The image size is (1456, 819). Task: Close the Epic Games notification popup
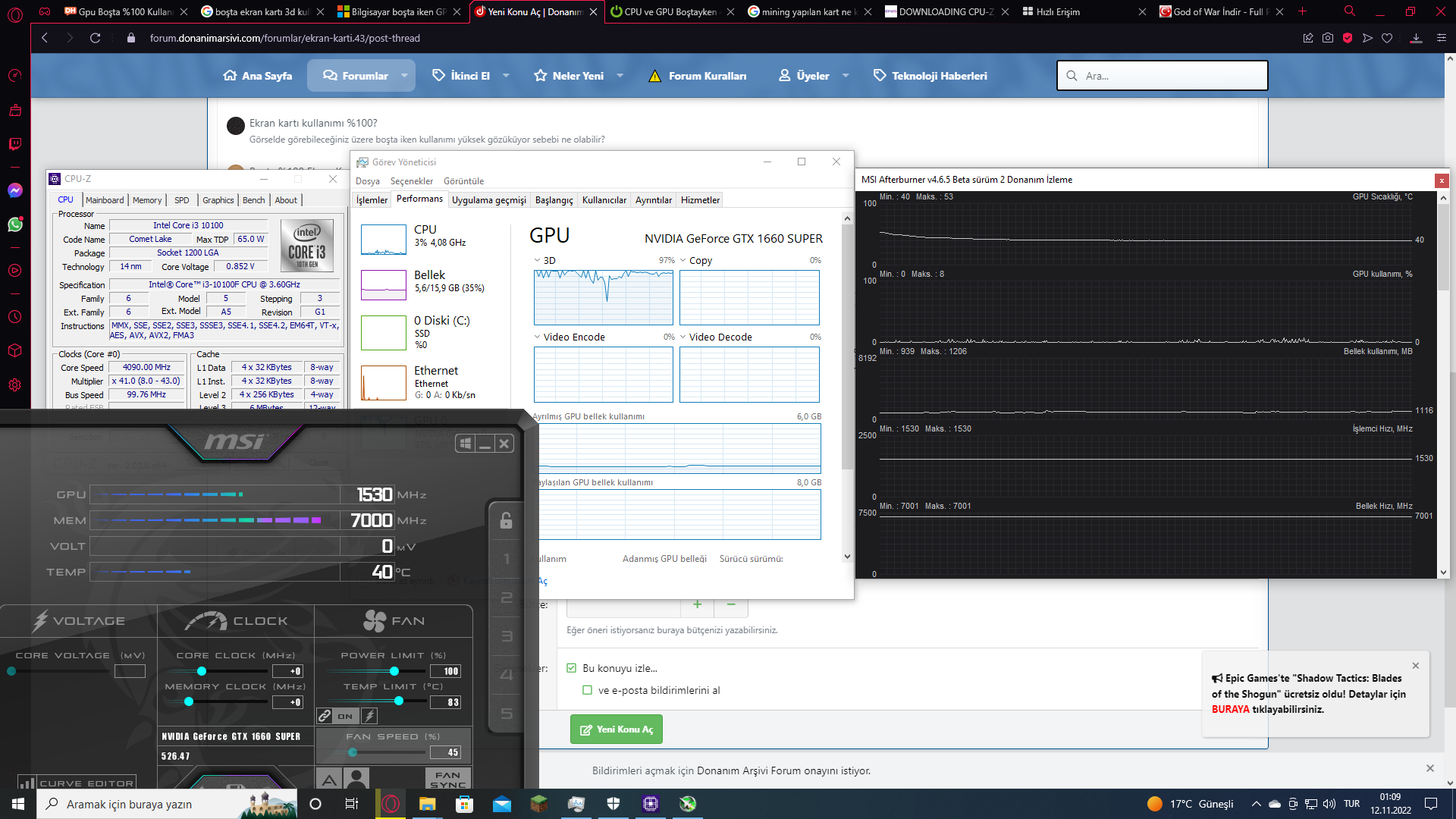[x=1416, y=666]
